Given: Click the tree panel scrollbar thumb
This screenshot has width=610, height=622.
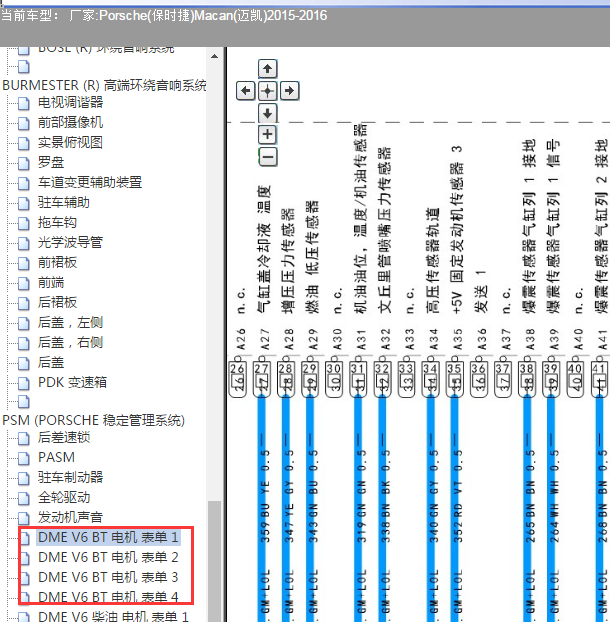Looking at the screenshot, I should click(215, 561).
